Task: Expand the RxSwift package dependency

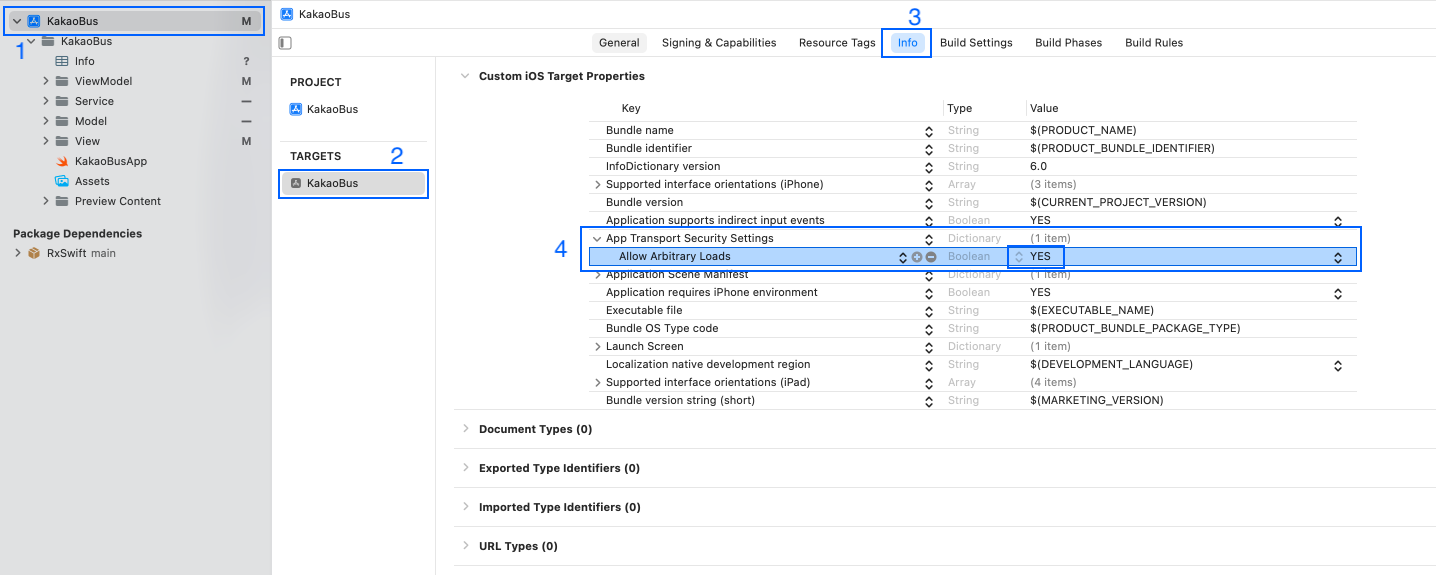Action: (x=17, y=253)
